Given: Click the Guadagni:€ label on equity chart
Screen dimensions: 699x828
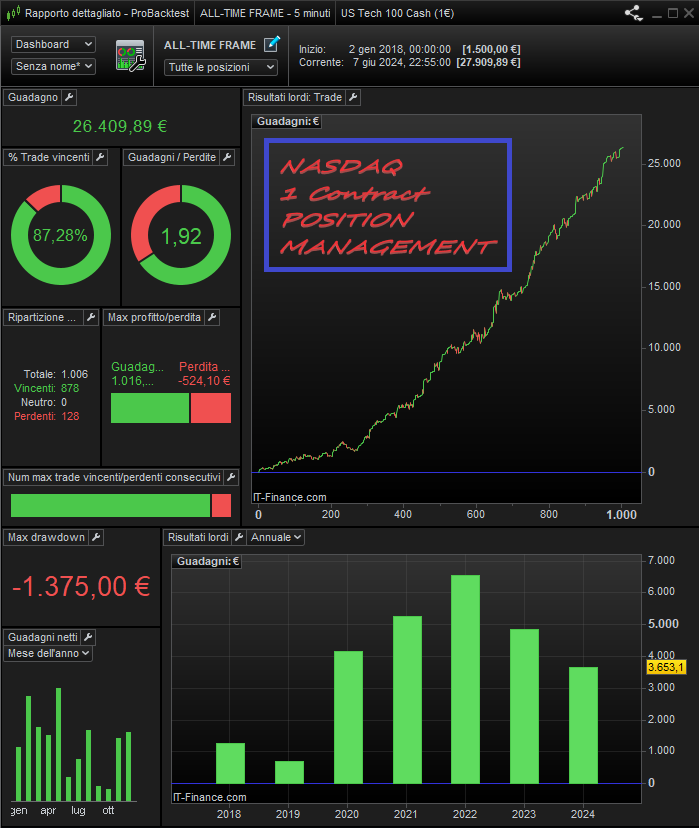Looking at the screenshot, I should point(288,121).
